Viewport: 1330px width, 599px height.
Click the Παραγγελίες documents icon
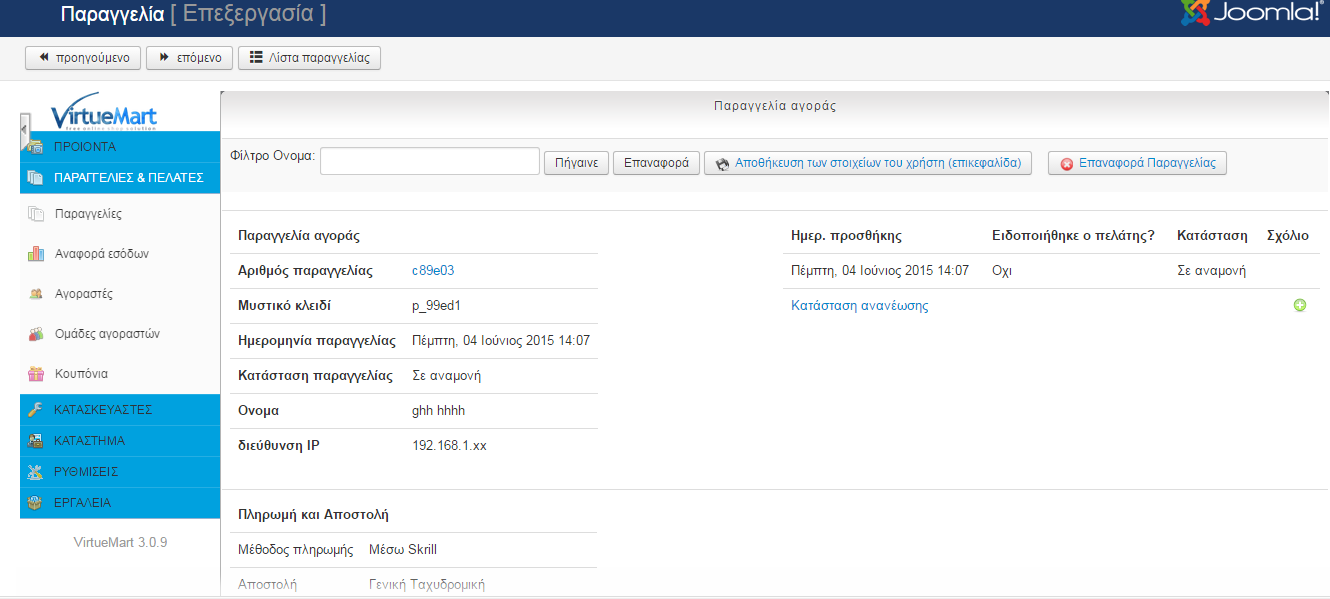pos(36,214)
